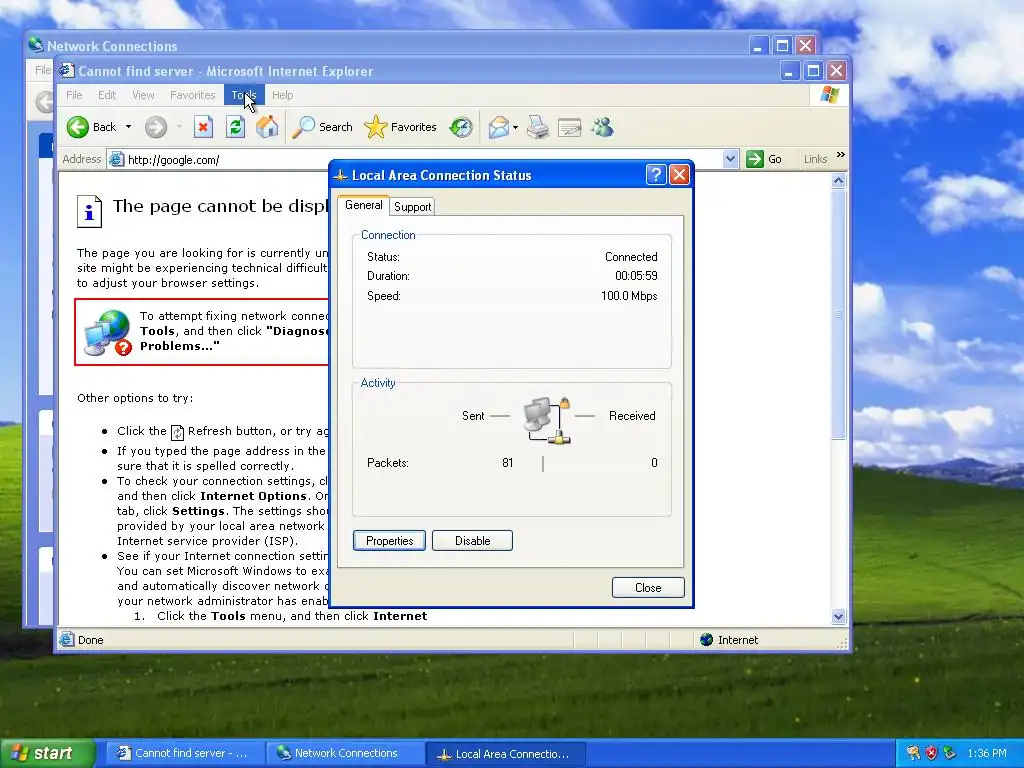Click the Properties button
Screen dimensions: 1024x768
[389, 541]
